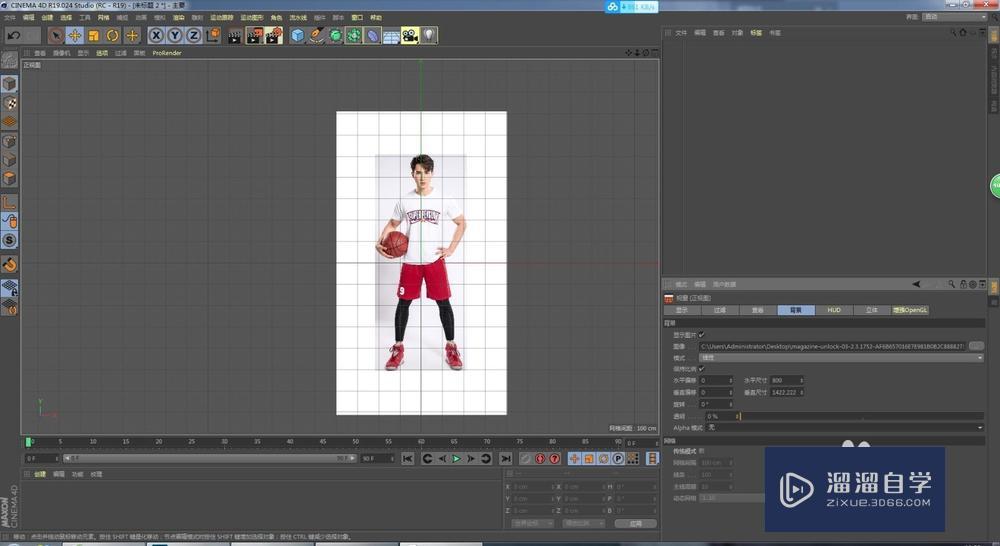1000x546 pixels.
Task: Open the Floor environment objects icon
Action: (x=392, y=36)
